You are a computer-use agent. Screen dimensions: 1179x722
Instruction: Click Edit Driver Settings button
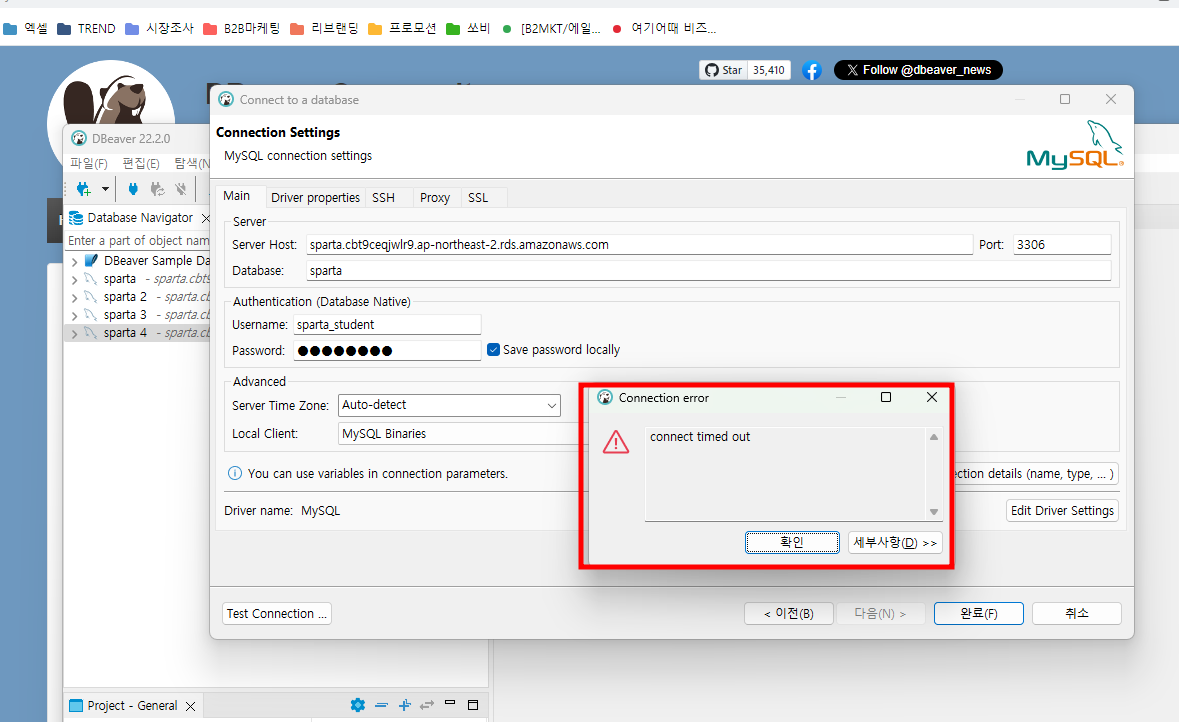click(1062, 511)
